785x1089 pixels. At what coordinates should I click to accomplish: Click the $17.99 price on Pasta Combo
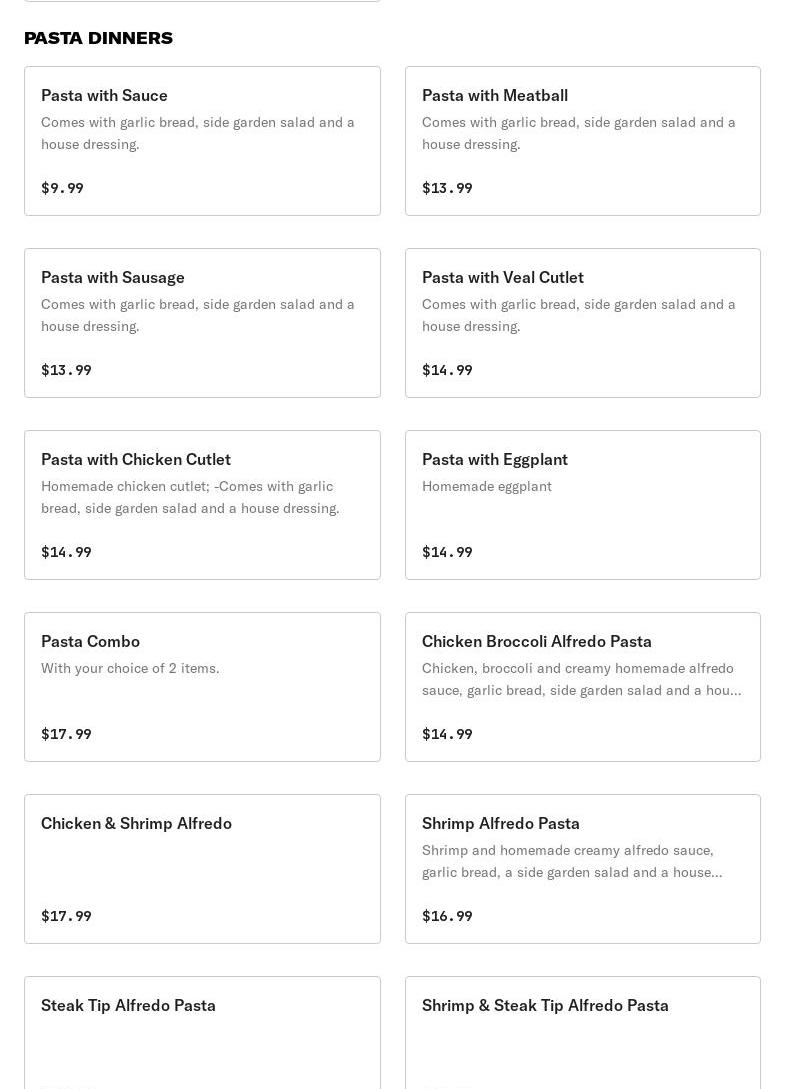point(66,734)
